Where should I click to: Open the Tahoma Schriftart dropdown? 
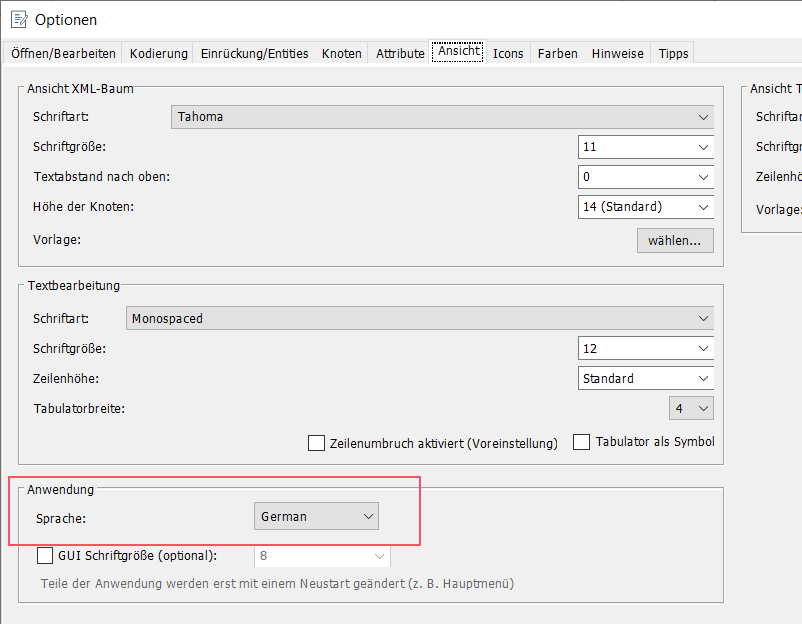(442, 117)
